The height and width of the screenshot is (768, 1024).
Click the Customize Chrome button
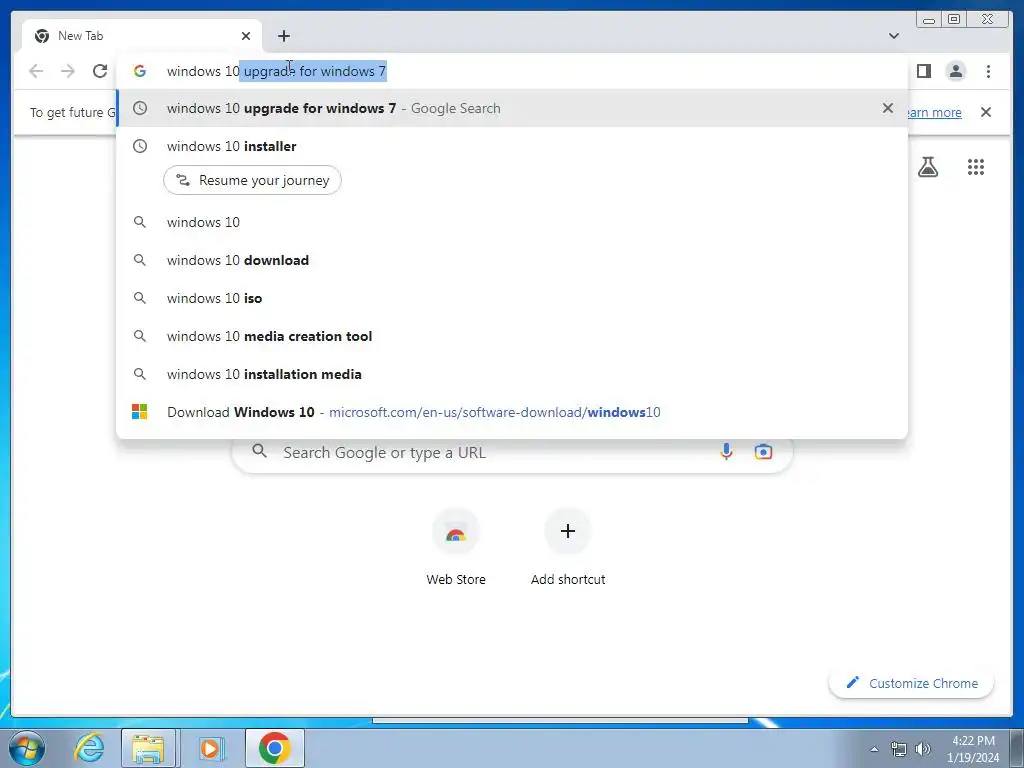pos(912,683)
